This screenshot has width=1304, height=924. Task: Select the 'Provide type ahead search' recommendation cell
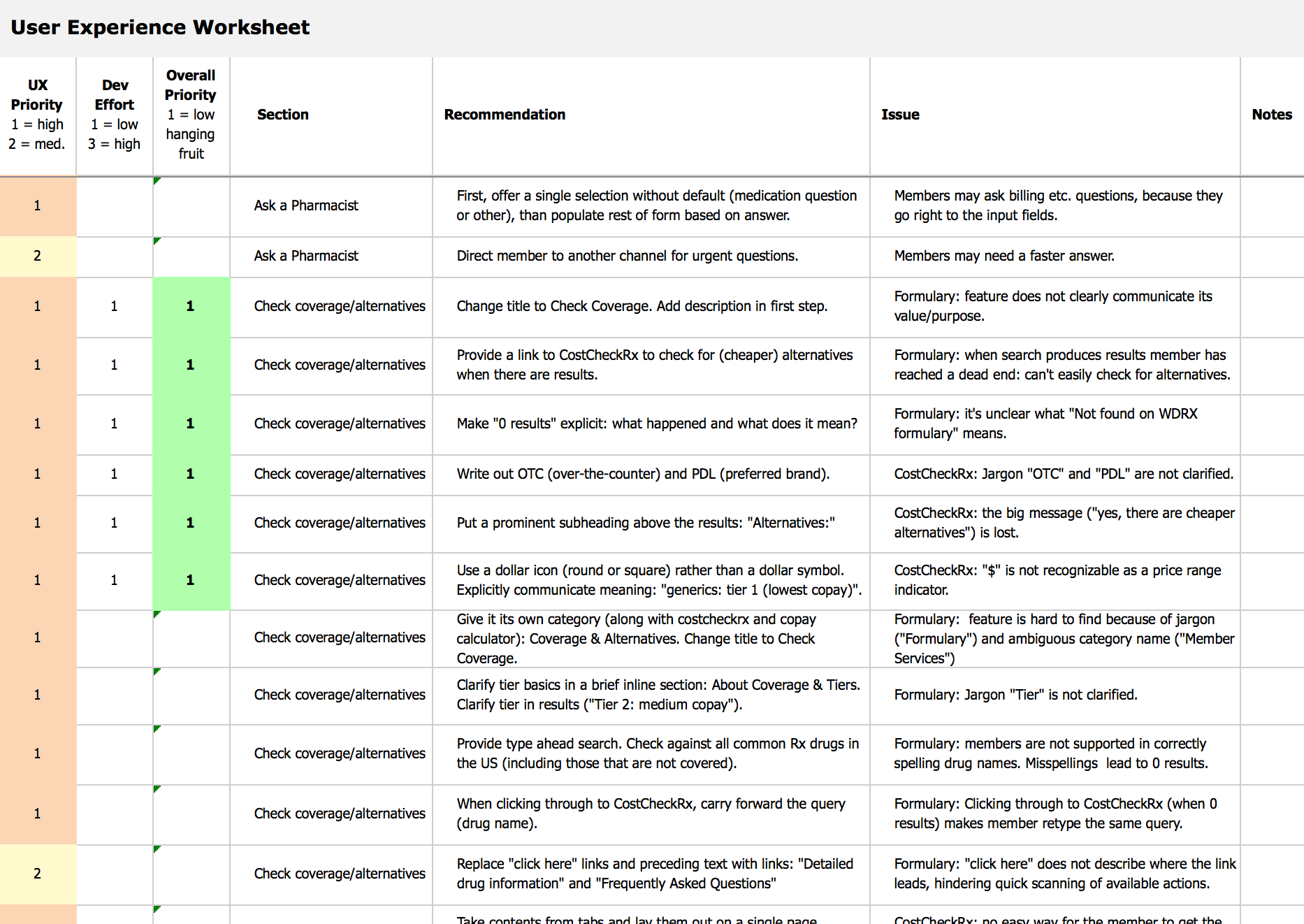(657, 753)
